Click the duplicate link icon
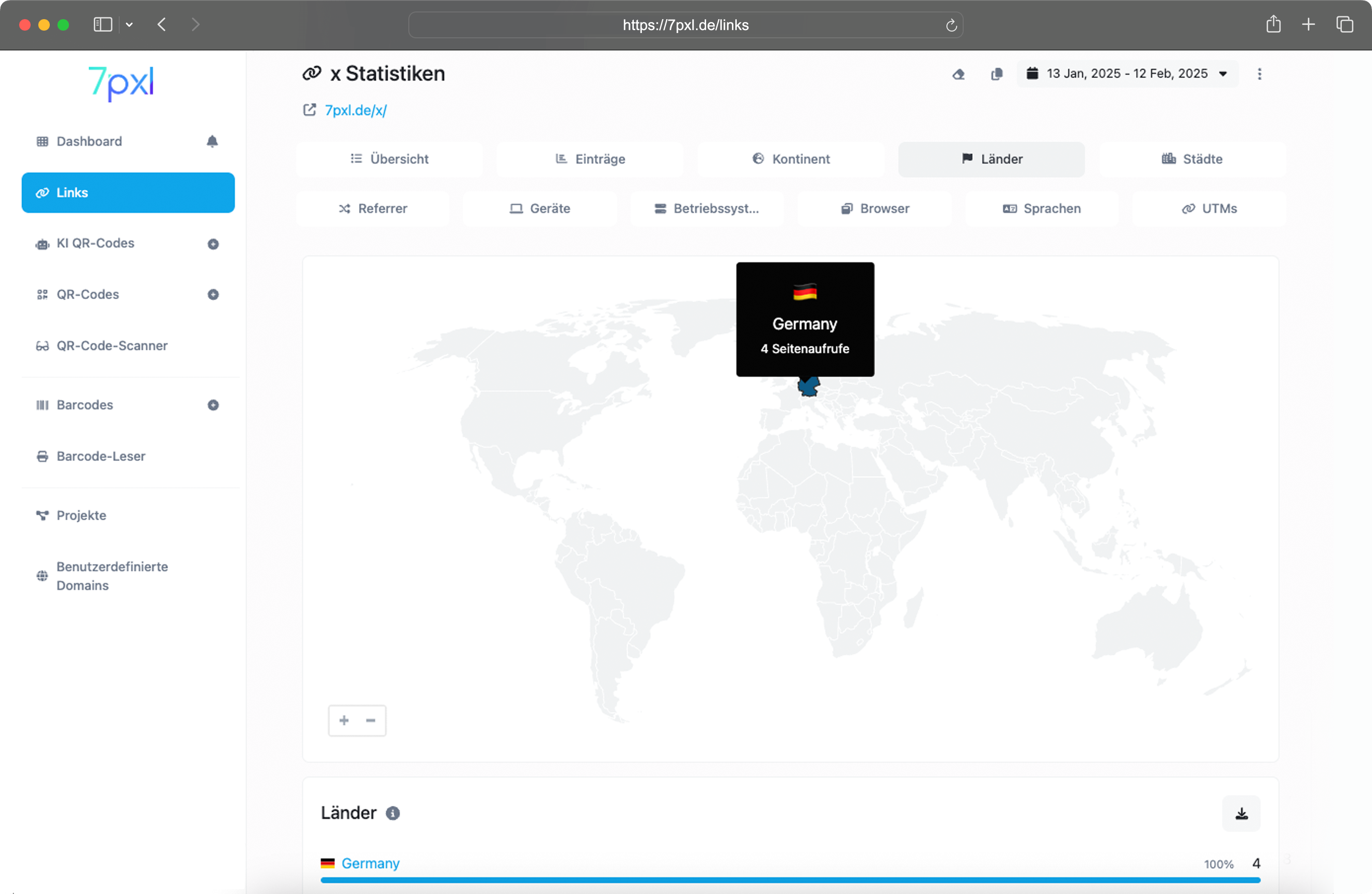This screenshot has height=894, width=1372. pyautogui.click(x=997, y=74)
